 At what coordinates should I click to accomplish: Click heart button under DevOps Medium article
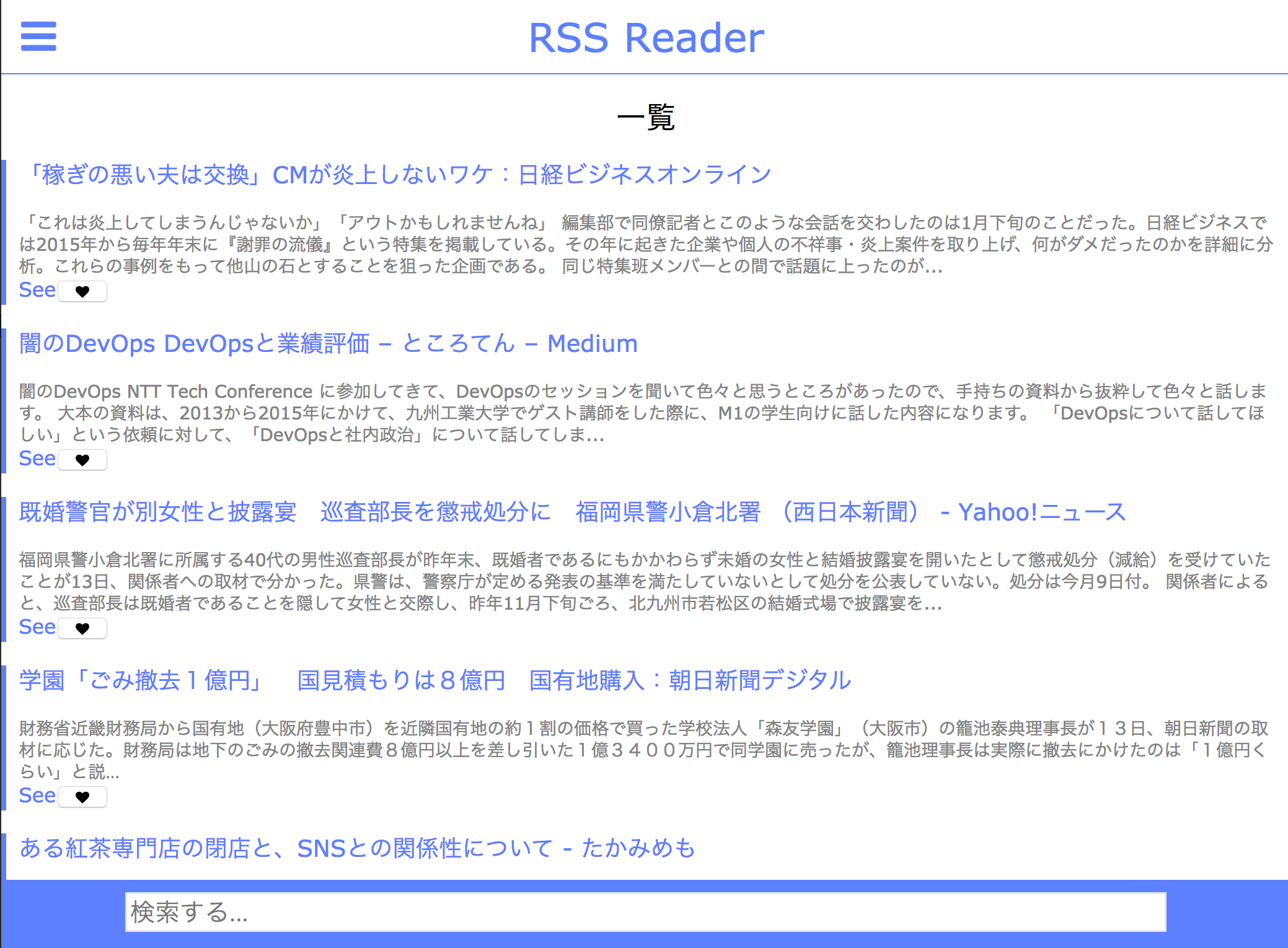[x=82, y=460]
